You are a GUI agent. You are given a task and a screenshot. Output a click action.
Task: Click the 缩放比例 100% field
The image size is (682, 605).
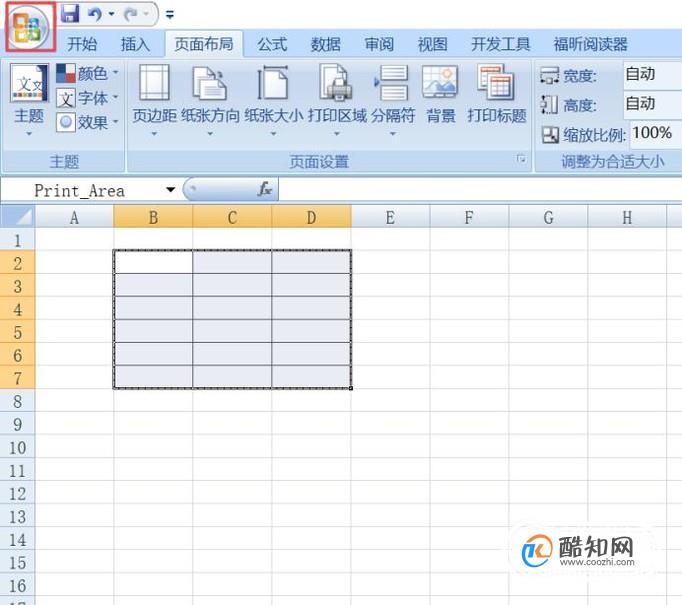click(655, 134)
